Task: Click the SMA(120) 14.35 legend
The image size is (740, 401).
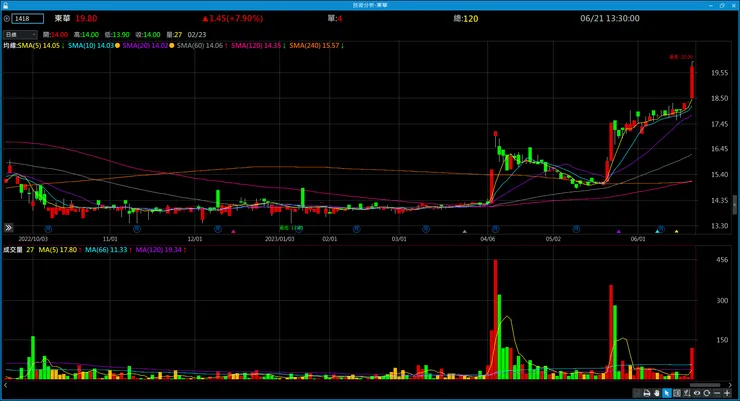Action: 258,46
